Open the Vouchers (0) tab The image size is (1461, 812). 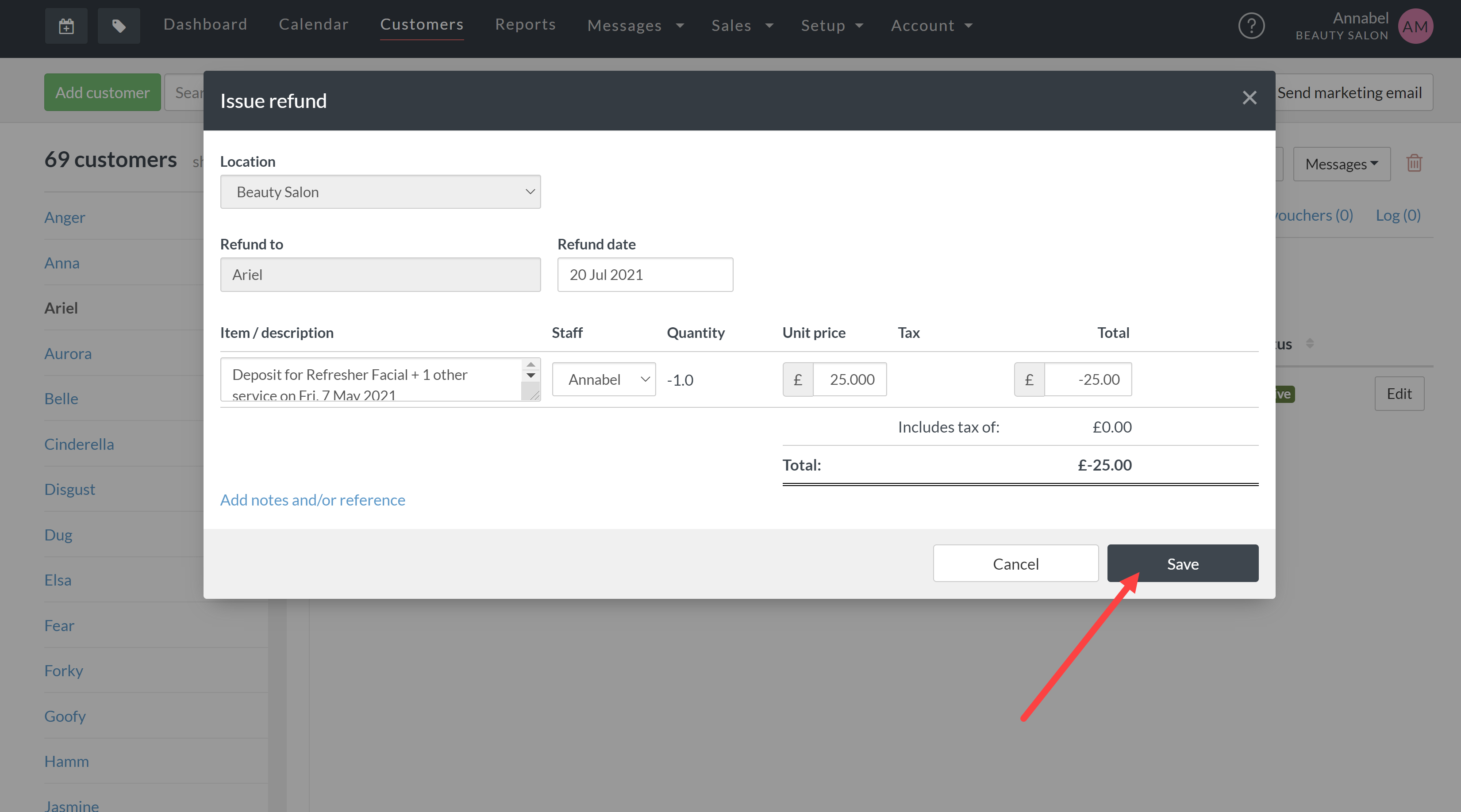click(1314, 215)
